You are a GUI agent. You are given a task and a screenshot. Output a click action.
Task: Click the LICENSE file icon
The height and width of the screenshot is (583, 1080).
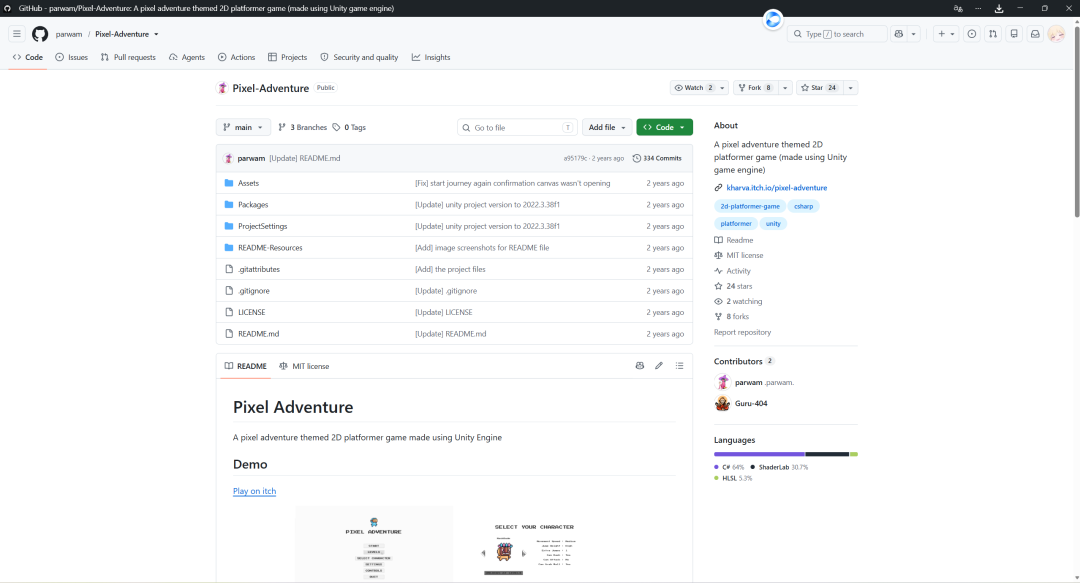(x=229, y=312)
